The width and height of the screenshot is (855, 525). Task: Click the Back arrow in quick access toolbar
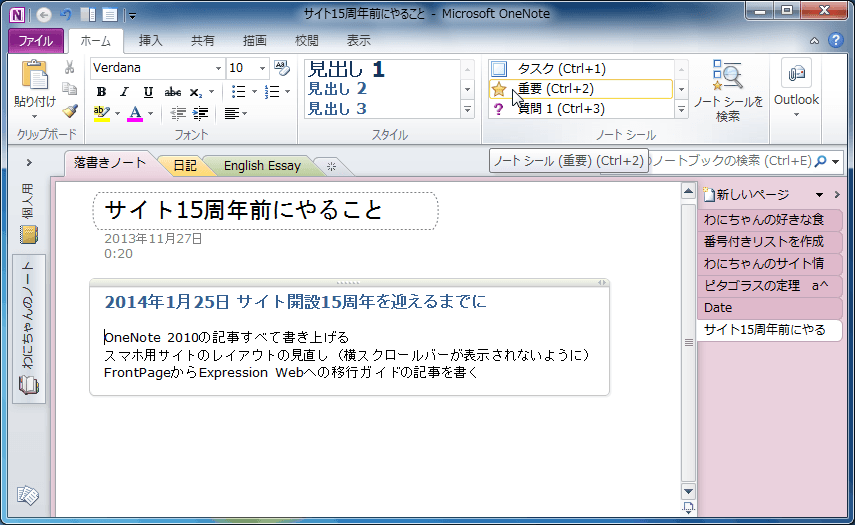(x=44, y=15)
